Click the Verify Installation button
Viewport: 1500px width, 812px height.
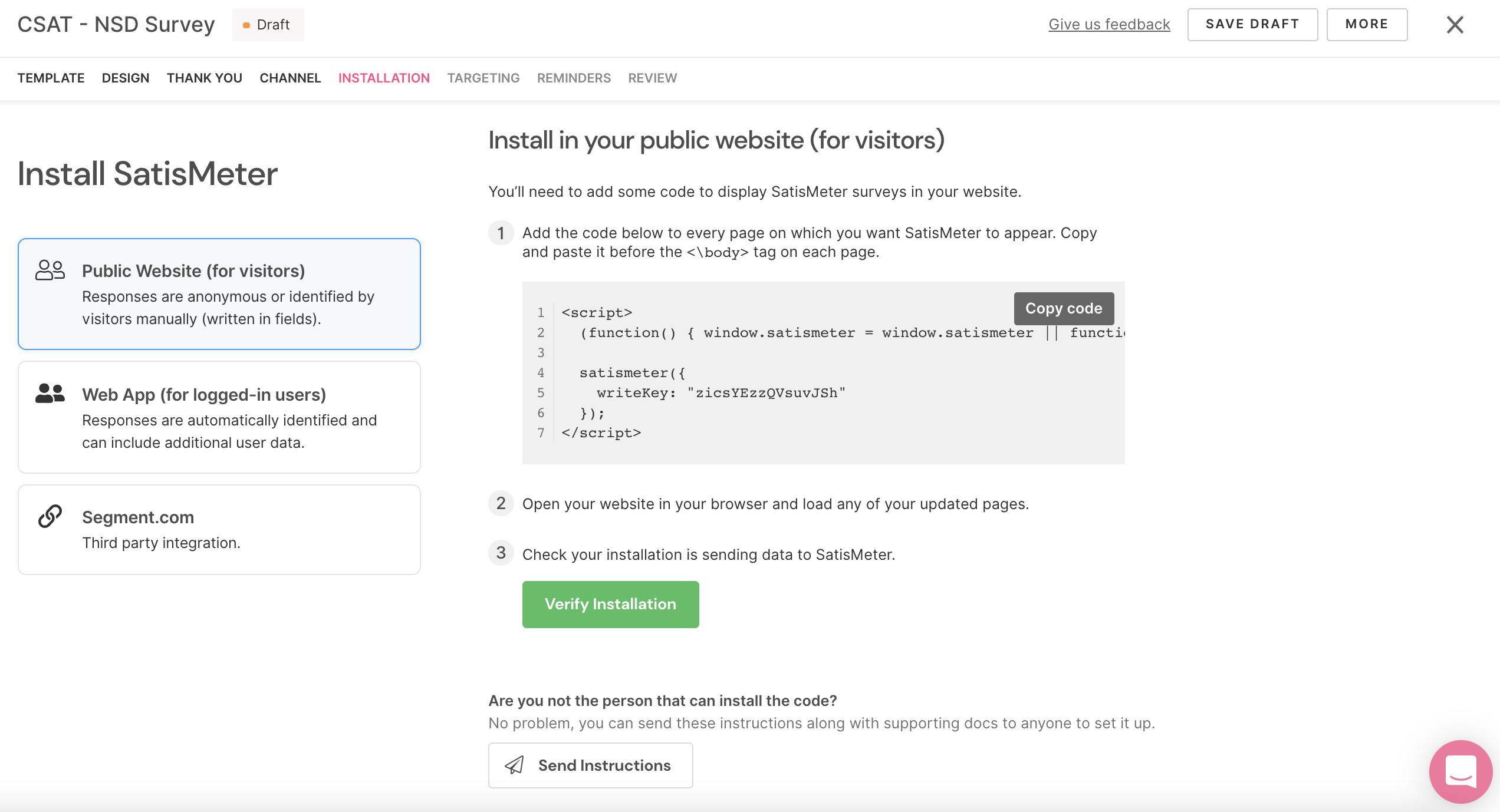pyautogui.click(x=610, y=603)
